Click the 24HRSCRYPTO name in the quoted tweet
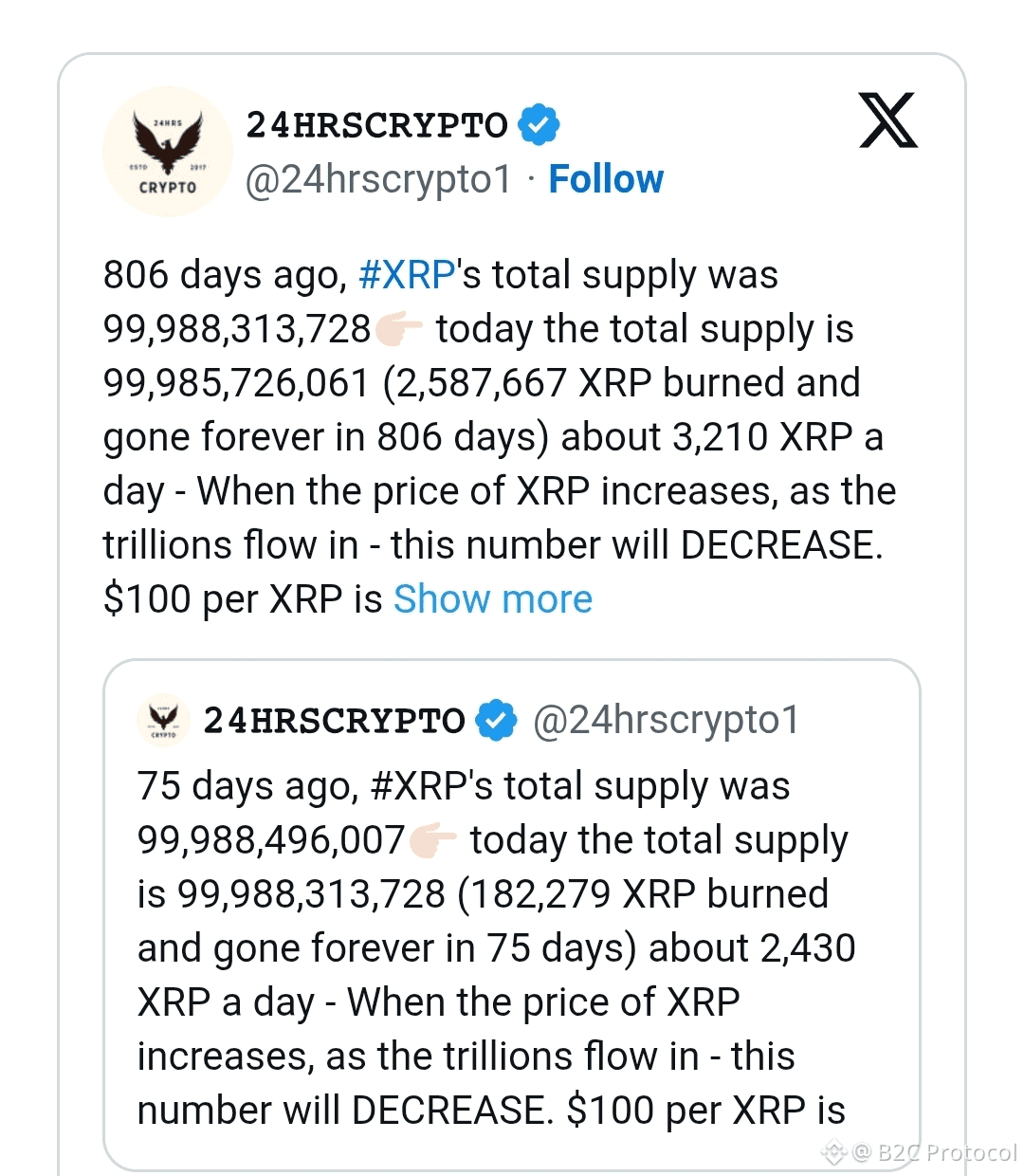 [334, 720]
